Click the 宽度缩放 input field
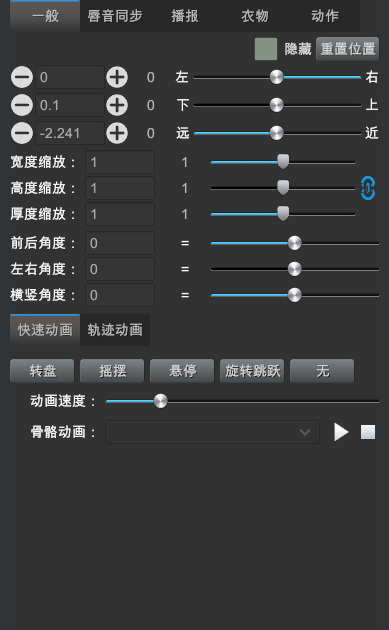 click(x=120, y=162)
